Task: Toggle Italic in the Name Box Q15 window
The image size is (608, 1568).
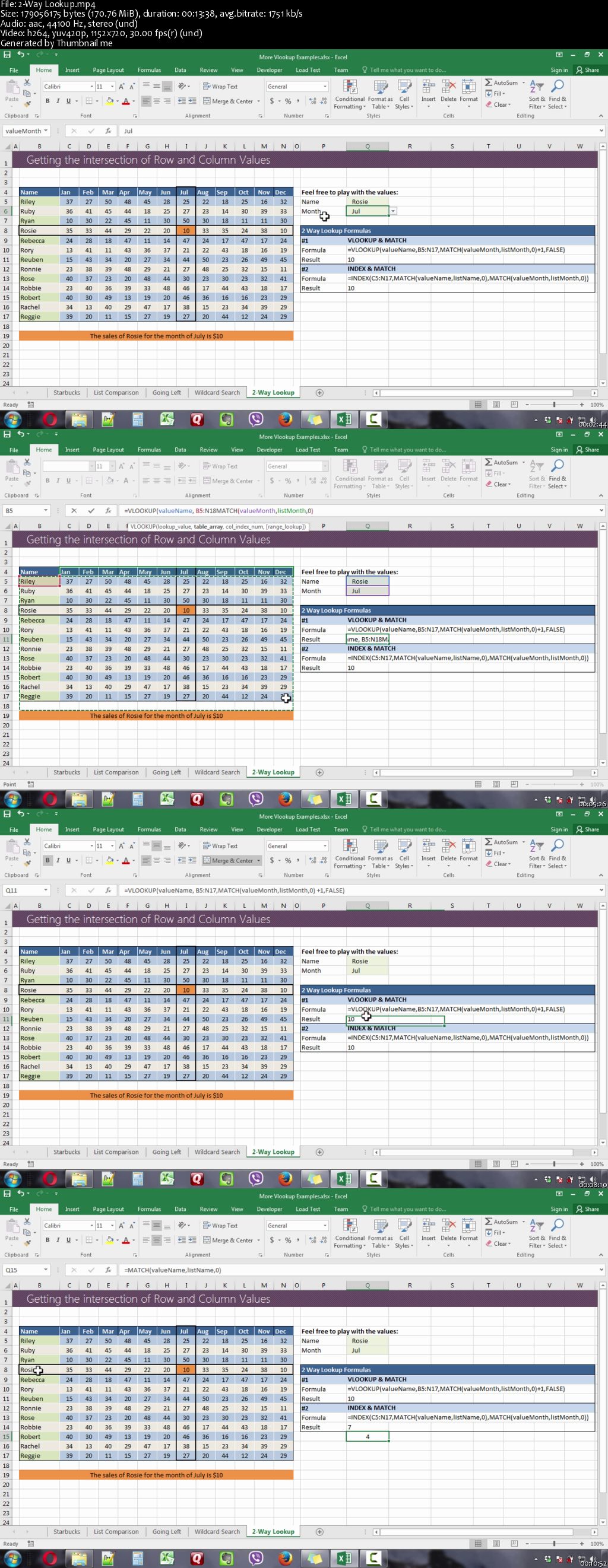Action: coord(58,1240)
